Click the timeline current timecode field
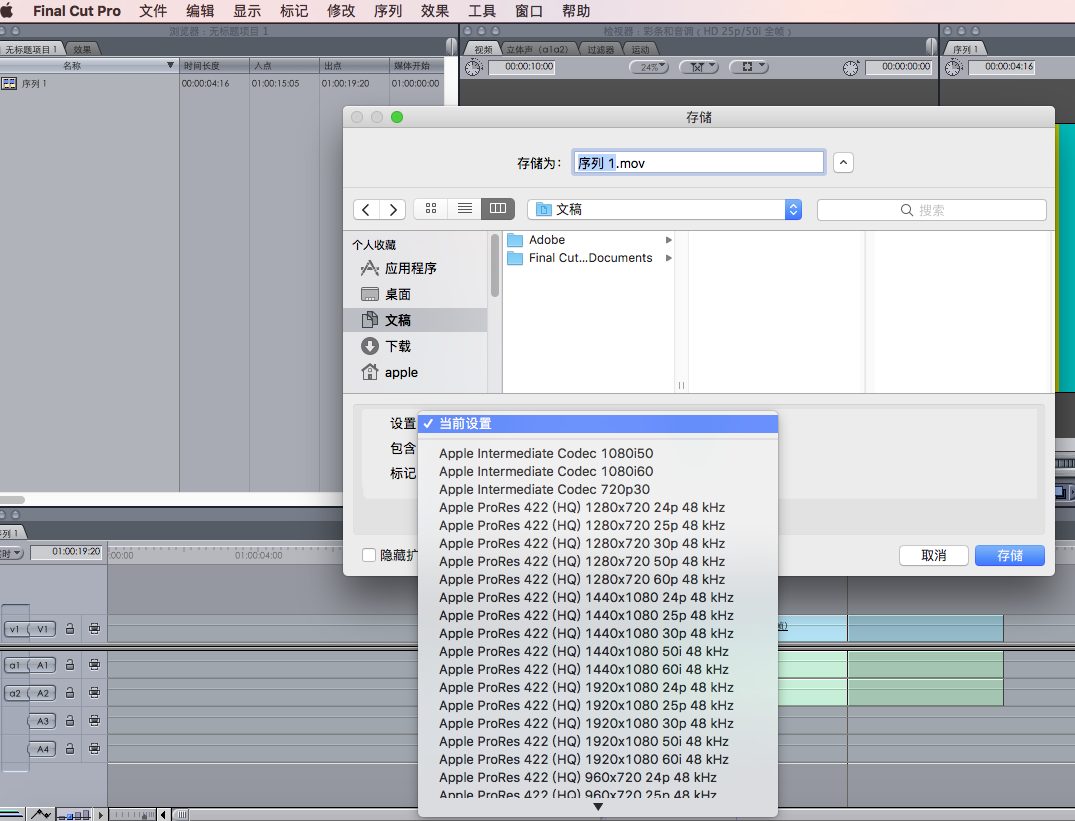This screenshot has height=821, width=1075. click(67, 552)
